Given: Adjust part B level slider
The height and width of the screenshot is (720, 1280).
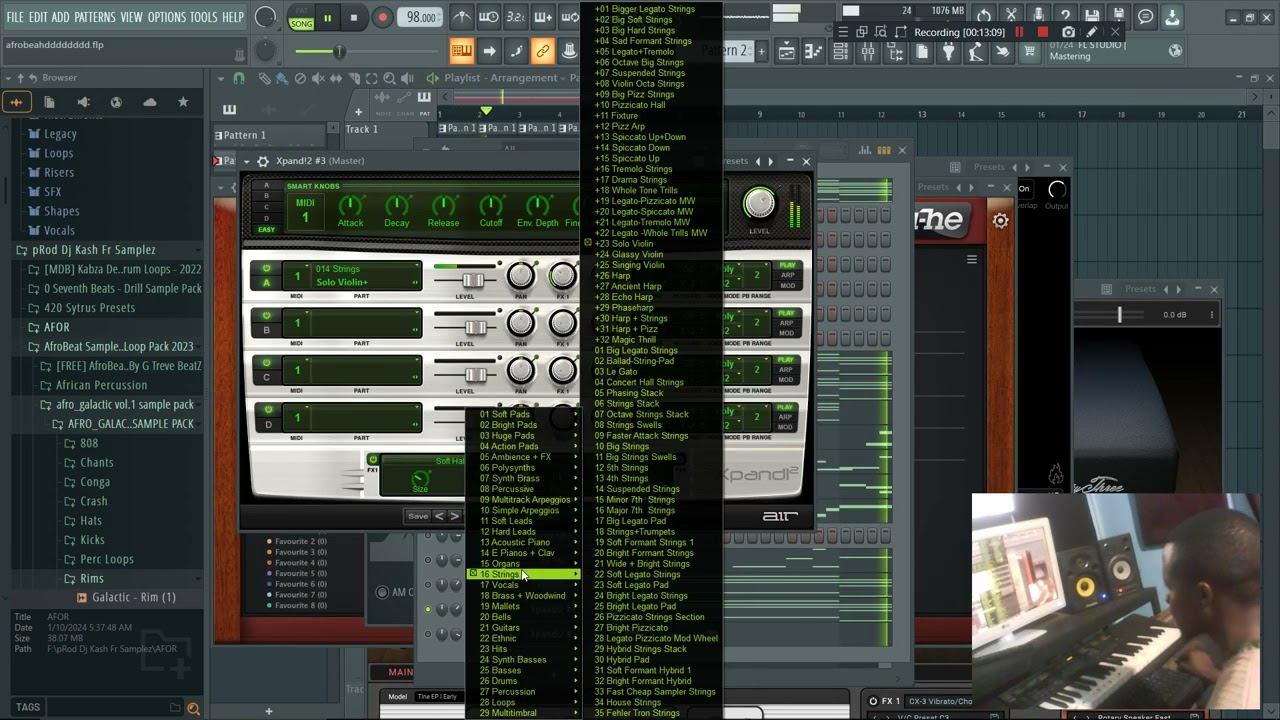Looking at the screenshot, I should tap(476, 327).
